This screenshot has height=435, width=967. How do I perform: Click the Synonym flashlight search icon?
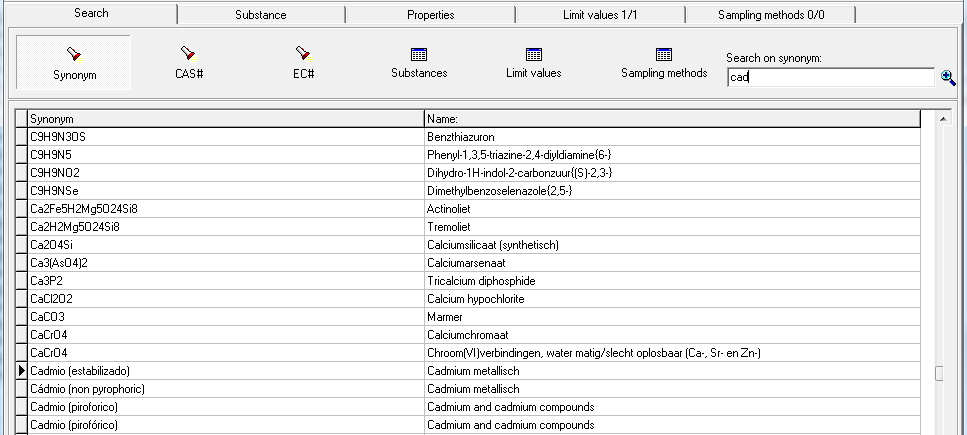(x=74, y=53)
